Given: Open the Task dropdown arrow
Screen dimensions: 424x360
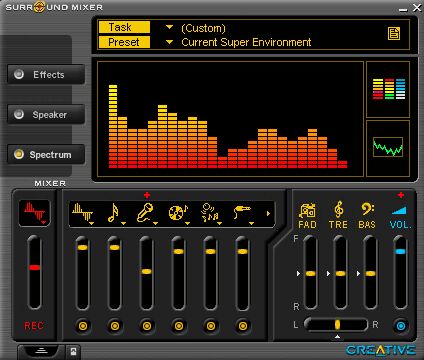Looking at the screenshot, I should (169, 27).
